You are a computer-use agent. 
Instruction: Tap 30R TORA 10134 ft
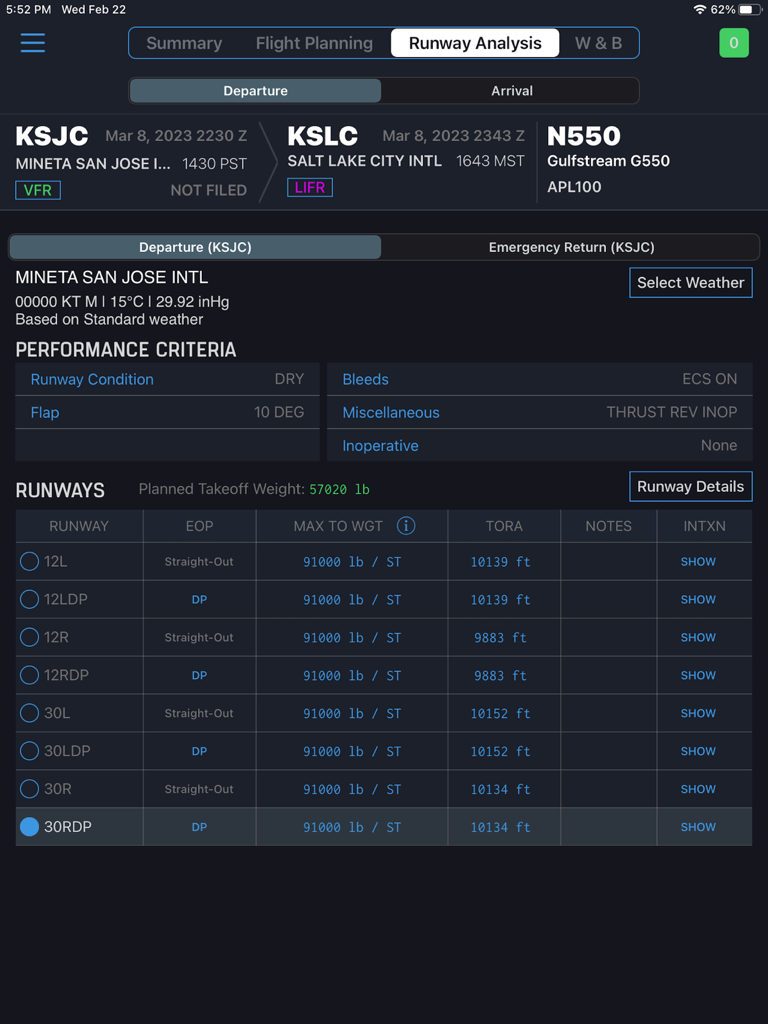500,789
